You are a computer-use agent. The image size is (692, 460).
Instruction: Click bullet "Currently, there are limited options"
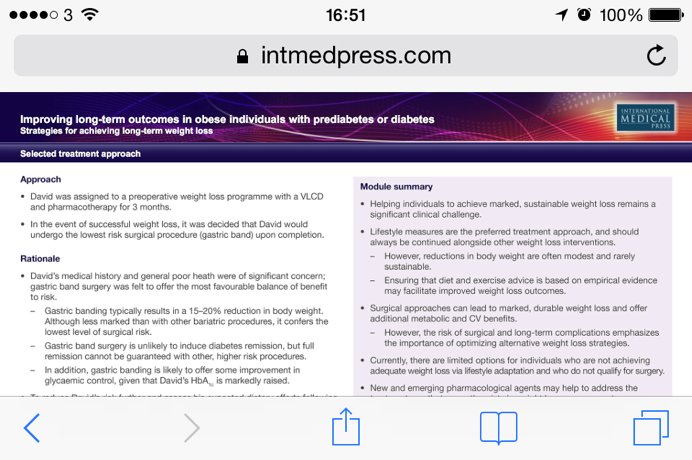517,366
